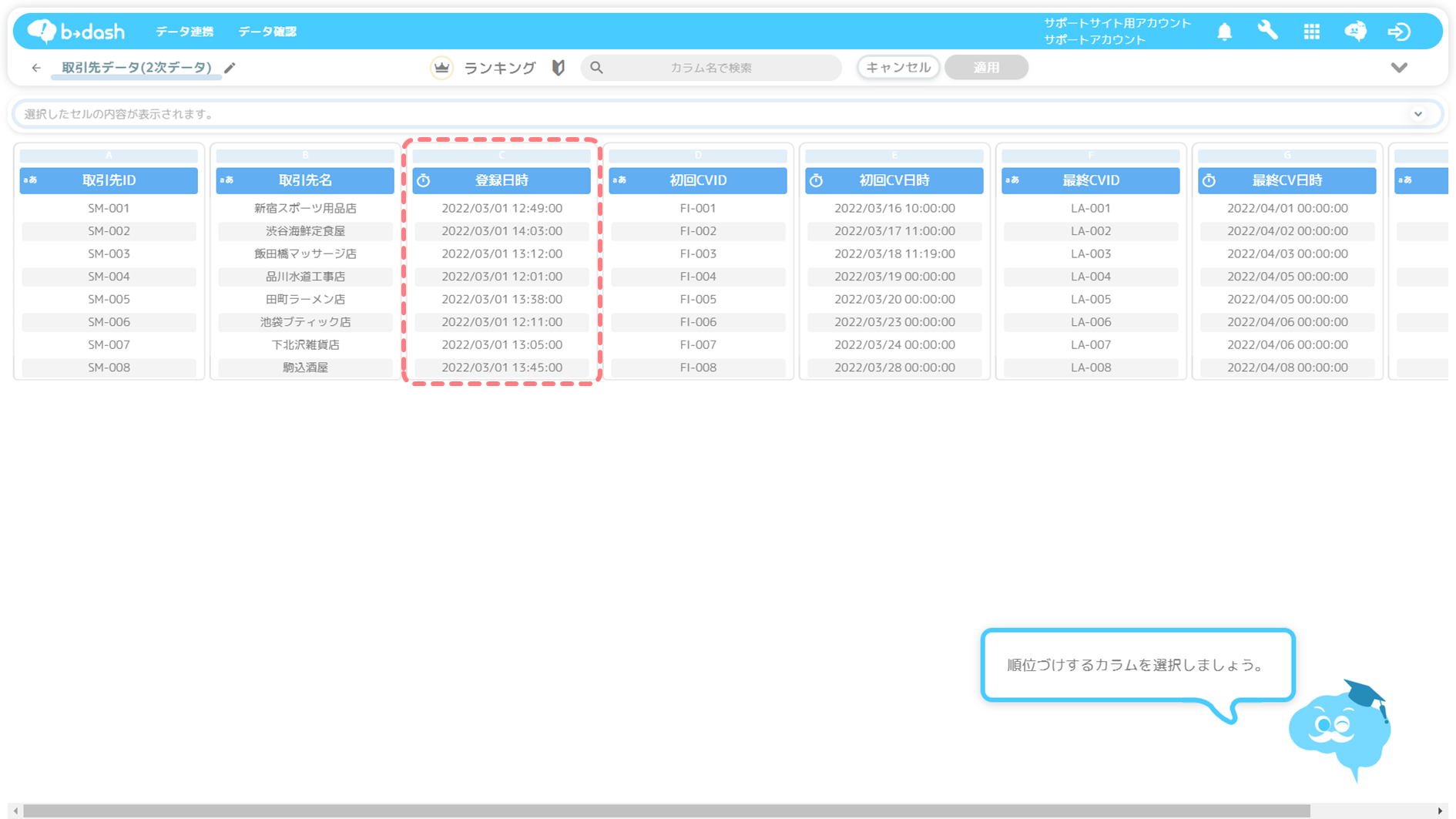The image size is (1456, 819).
Task: Click cell SM-008
Action: pyautogui.click(x=109, y=368)
